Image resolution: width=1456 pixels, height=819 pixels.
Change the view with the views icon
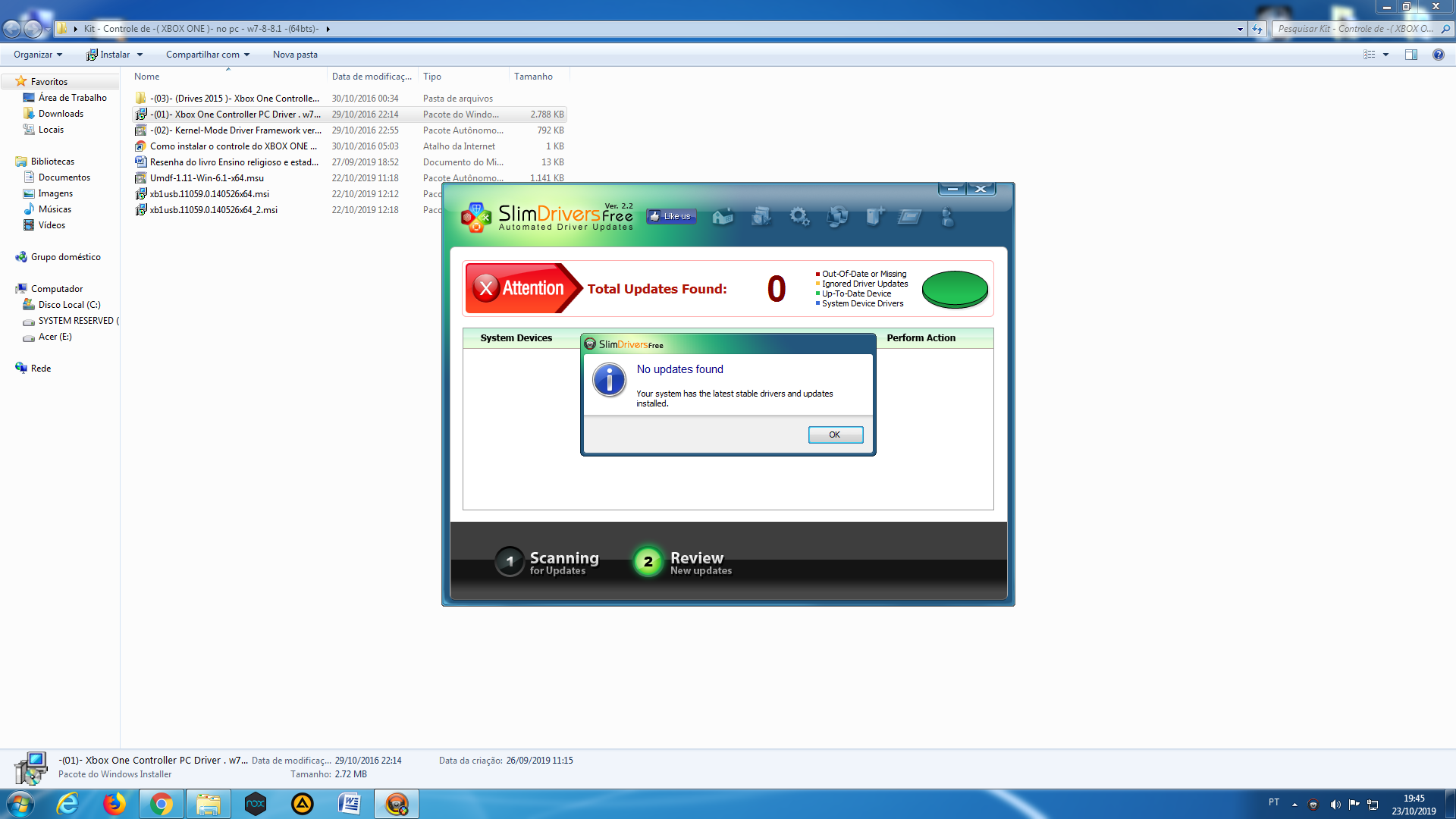pyautogui.click(x=1370, y=55)
